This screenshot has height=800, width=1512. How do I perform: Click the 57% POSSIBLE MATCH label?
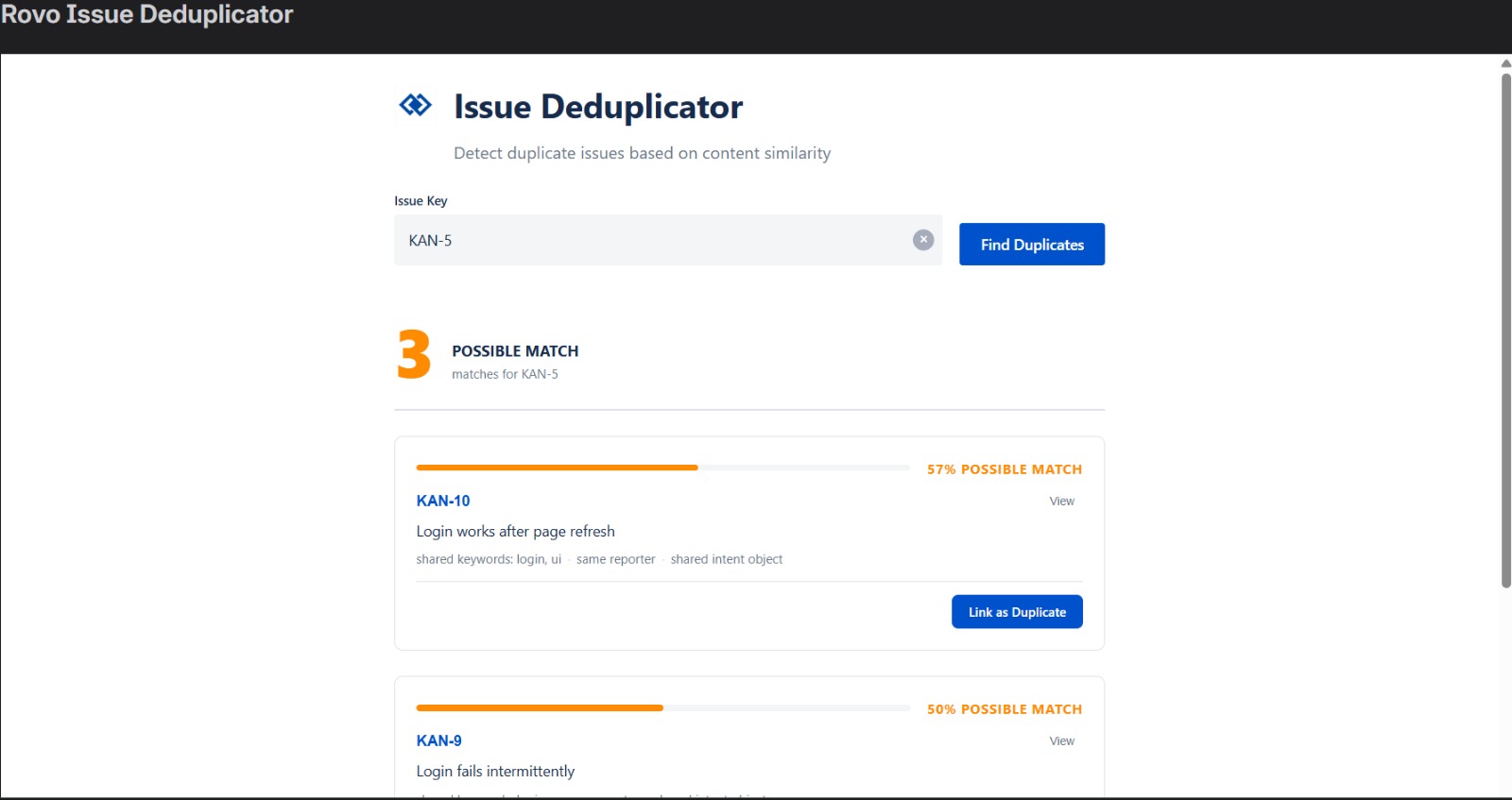(1005, 469)
